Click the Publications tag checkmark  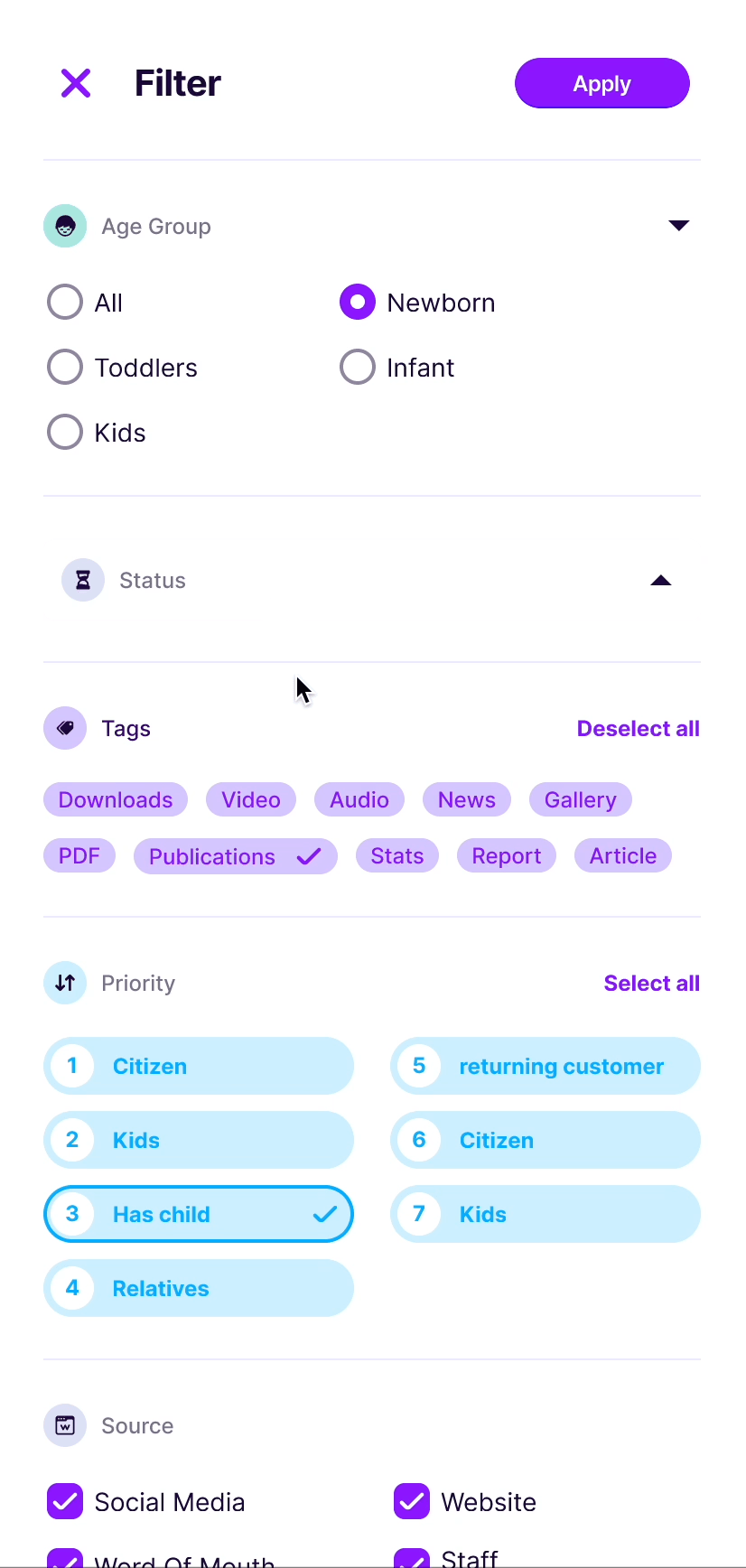coord(309,856)
